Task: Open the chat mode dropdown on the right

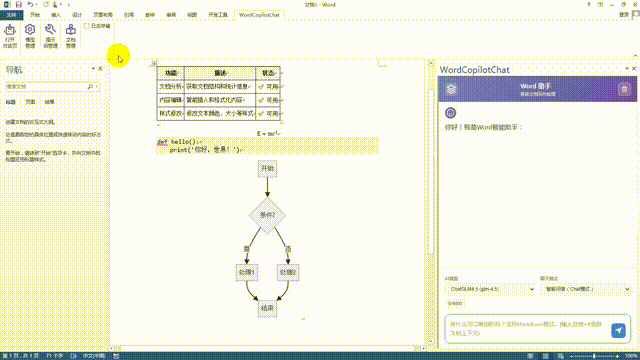Action: point(586,289)
